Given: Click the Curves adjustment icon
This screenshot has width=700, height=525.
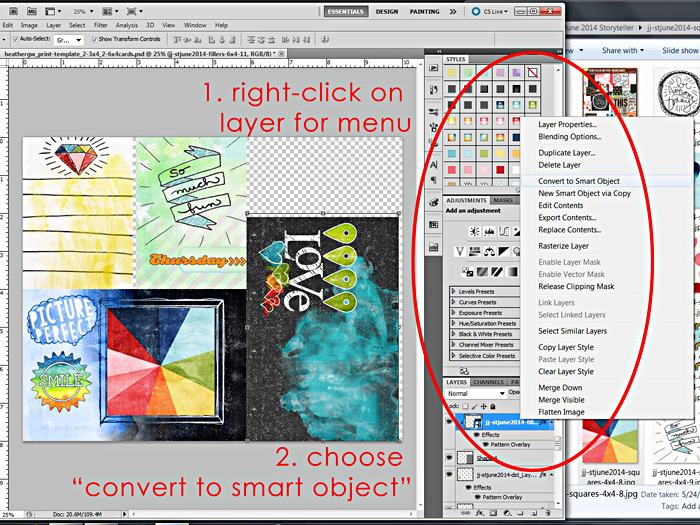Looking at the screenshot, I should 504,231.
